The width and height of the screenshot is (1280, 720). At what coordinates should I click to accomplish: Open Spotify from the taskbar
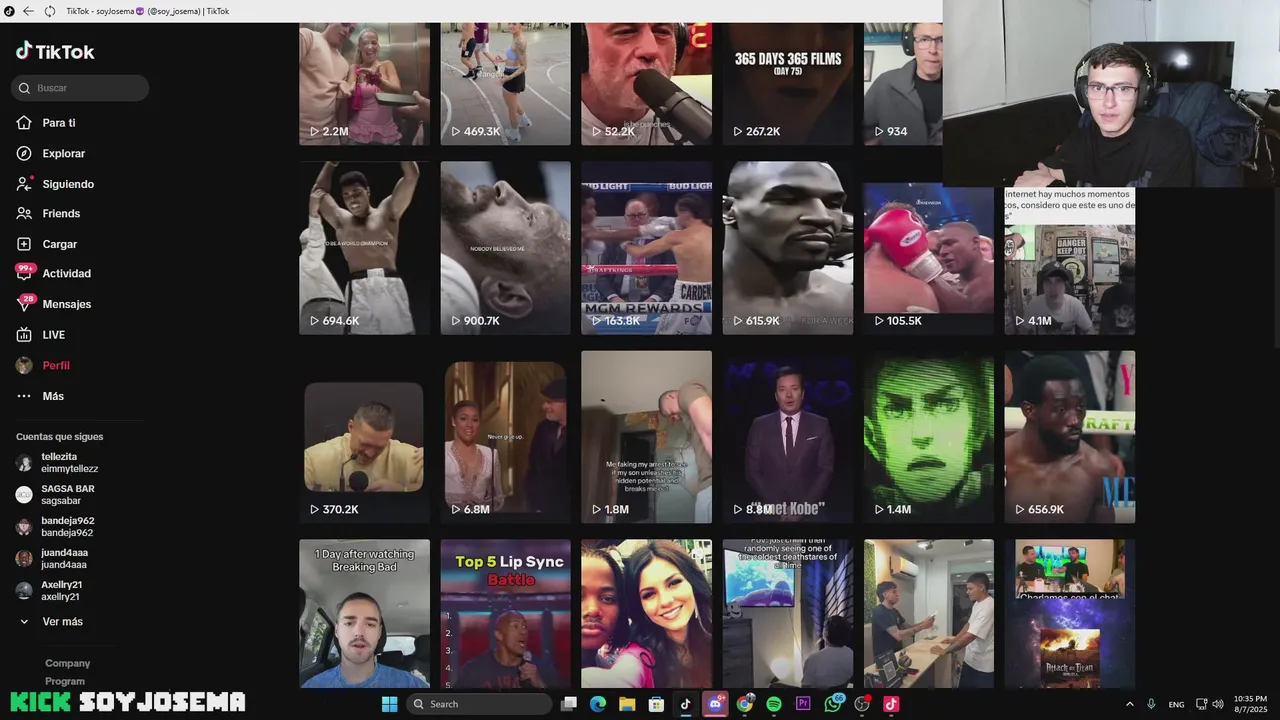(774, 704)
